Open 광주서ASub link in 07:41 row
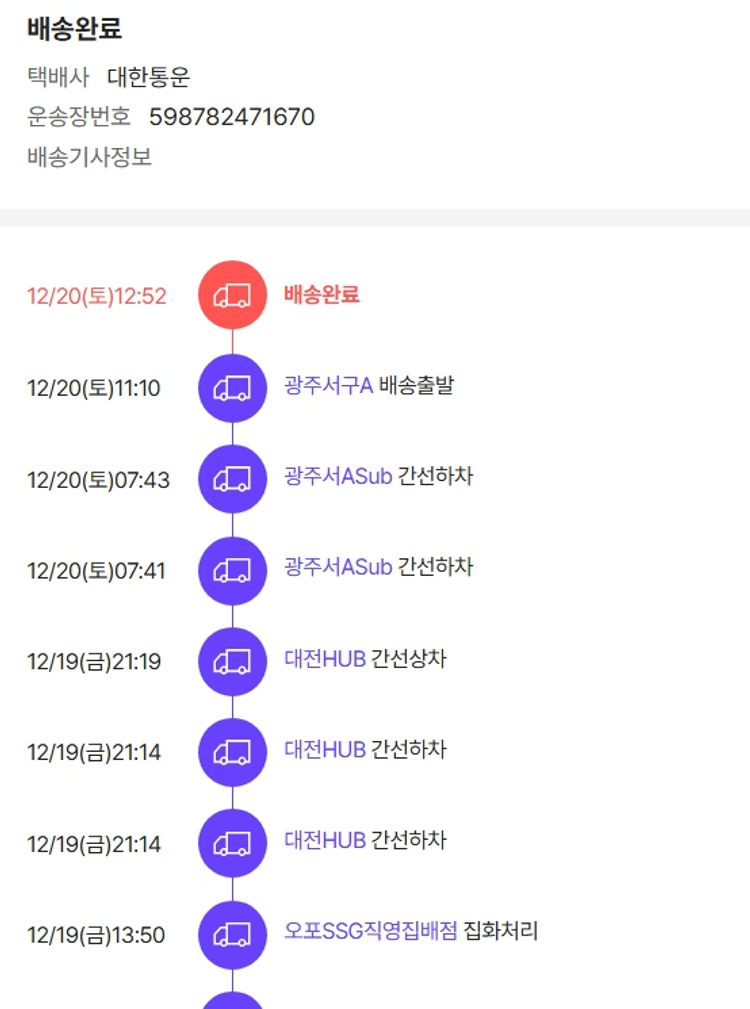 [338, 568]
